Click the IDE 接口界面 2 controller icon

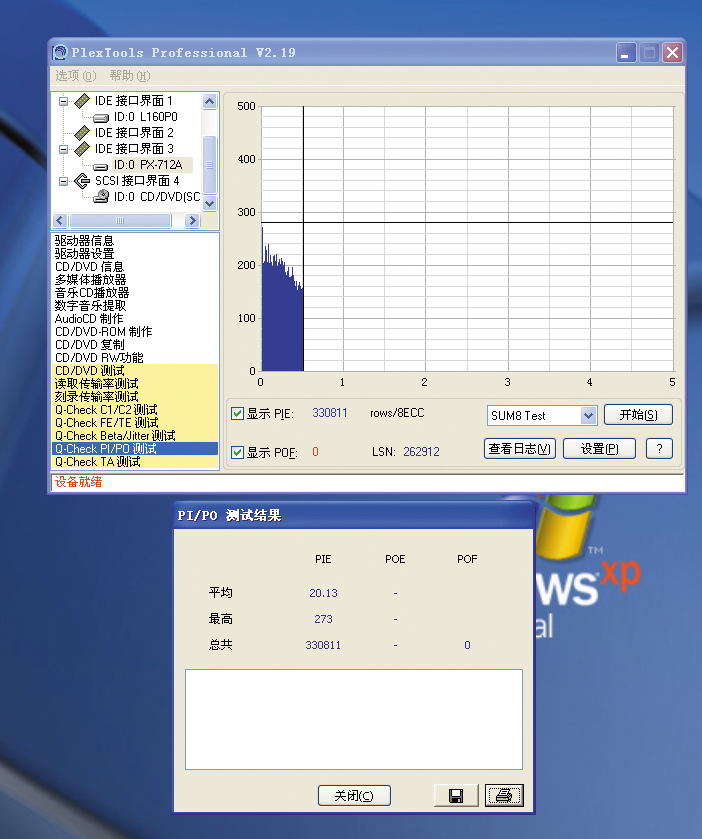pos(82,133)
